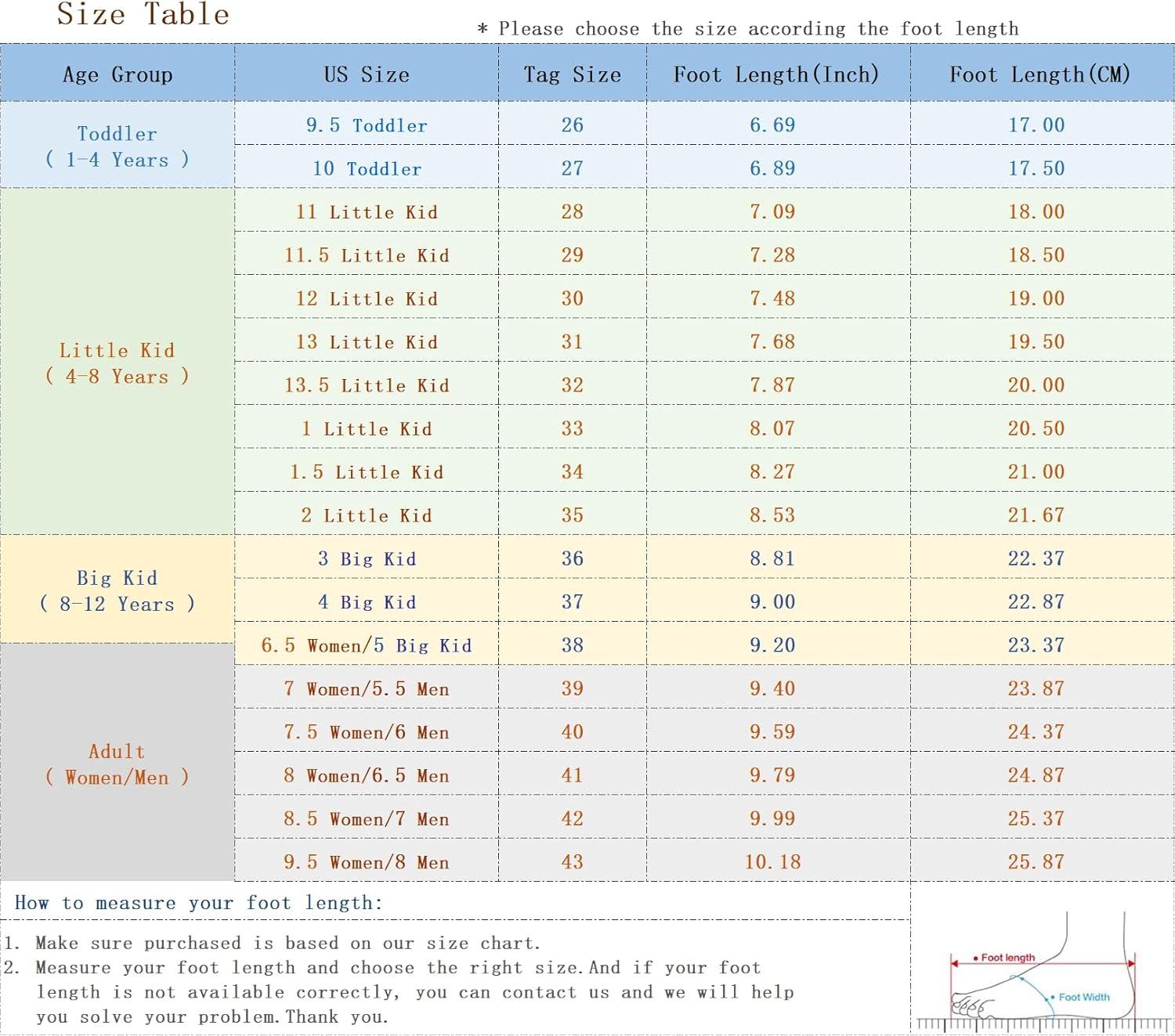Select the 10.18 inch foot length cell
The image size is (1175, 1036).
coord(772,862)
